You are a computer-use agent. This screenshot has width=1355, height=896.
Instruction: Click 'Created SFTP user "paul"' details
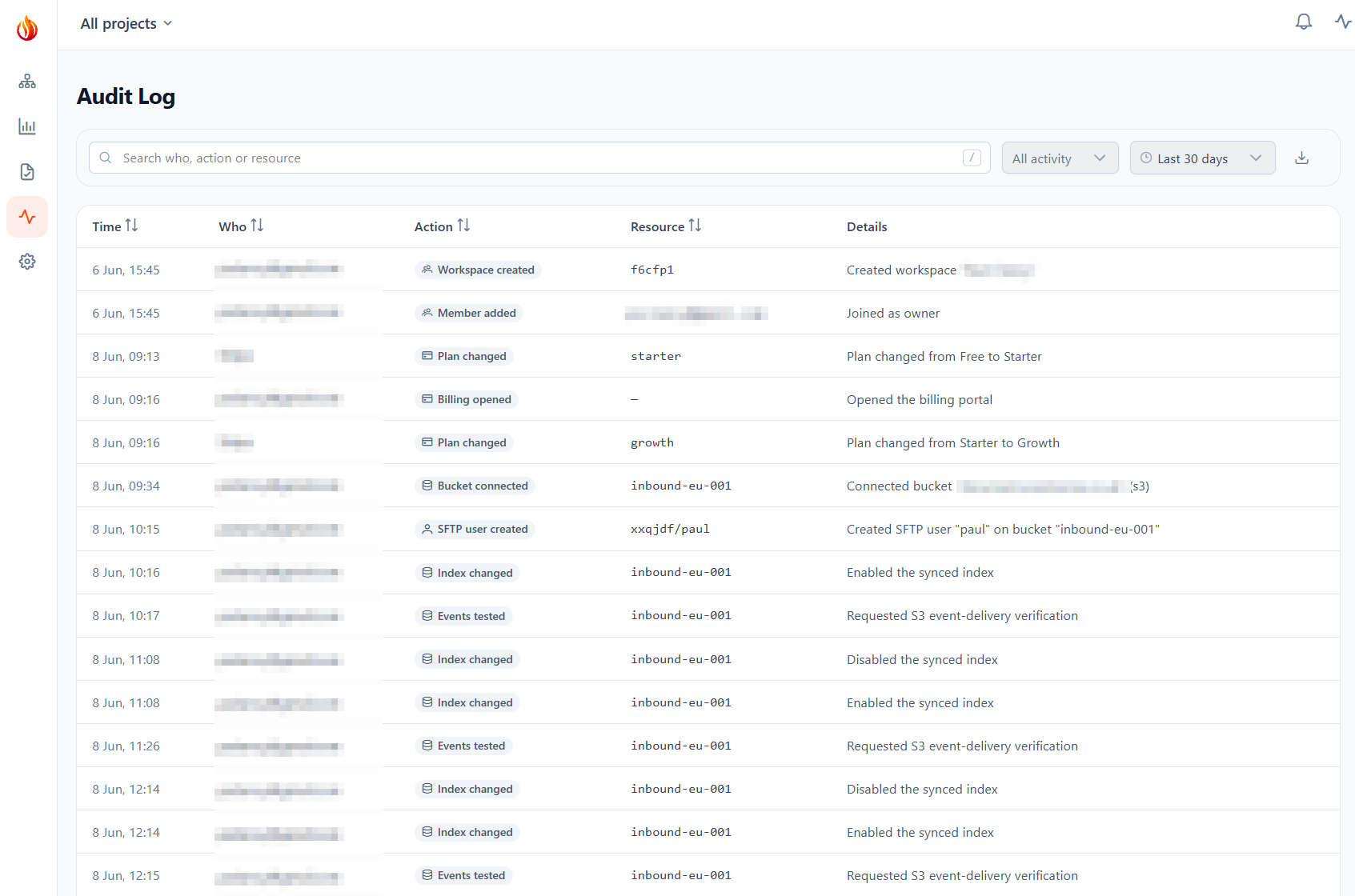coord(1003,529)
